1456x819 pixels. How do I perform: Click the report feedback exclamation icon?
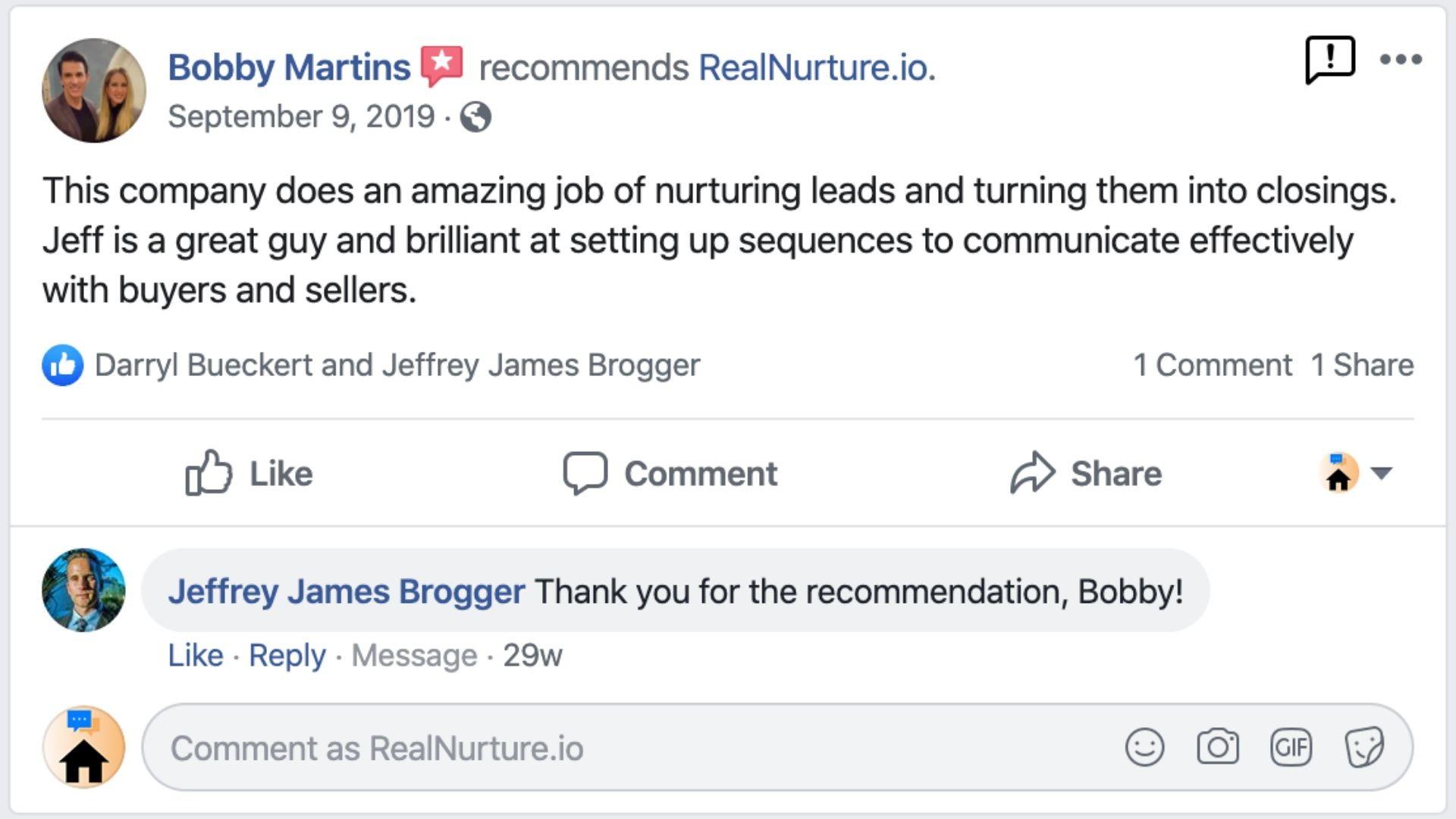click(x=1329, y=58)
